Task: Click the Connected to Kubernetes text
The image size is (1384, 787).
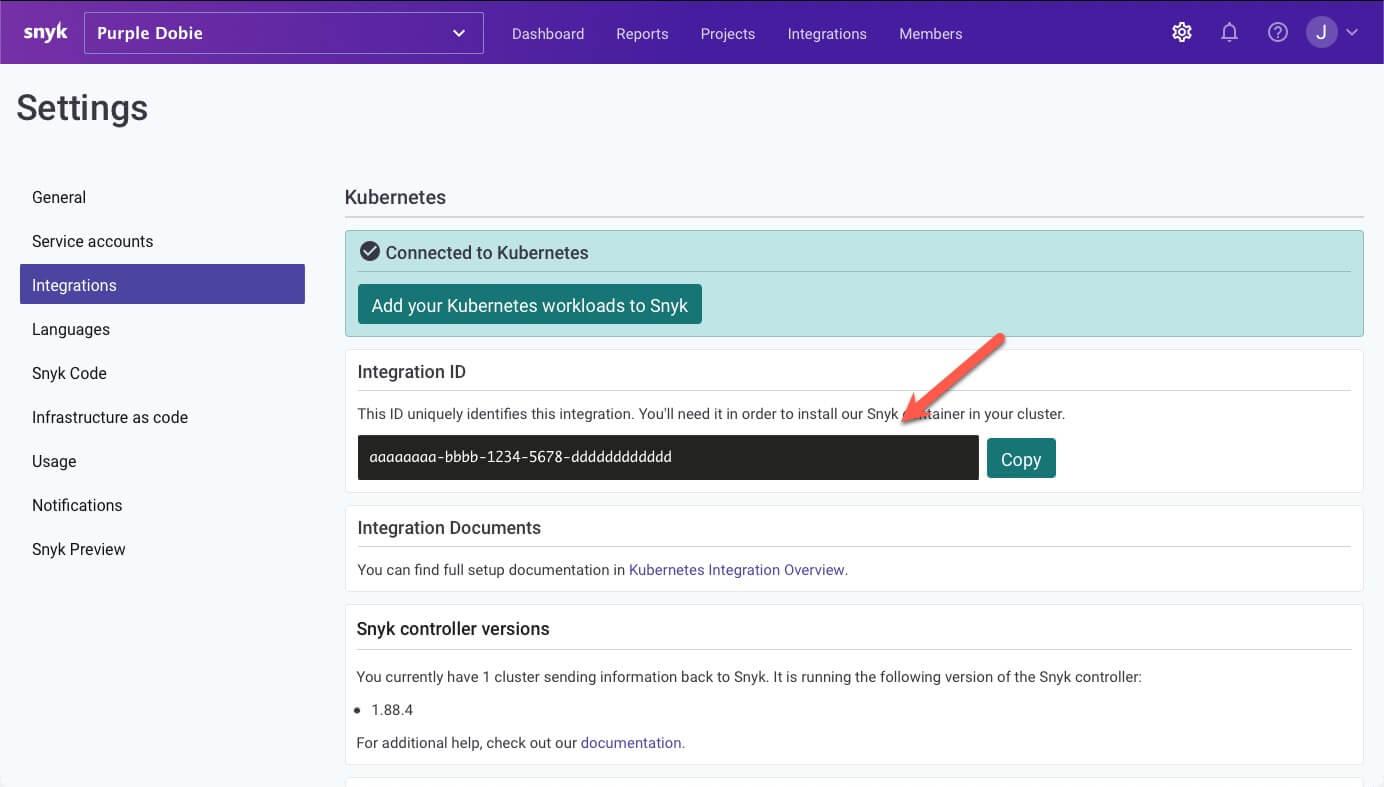Action: tap(487, 253)
